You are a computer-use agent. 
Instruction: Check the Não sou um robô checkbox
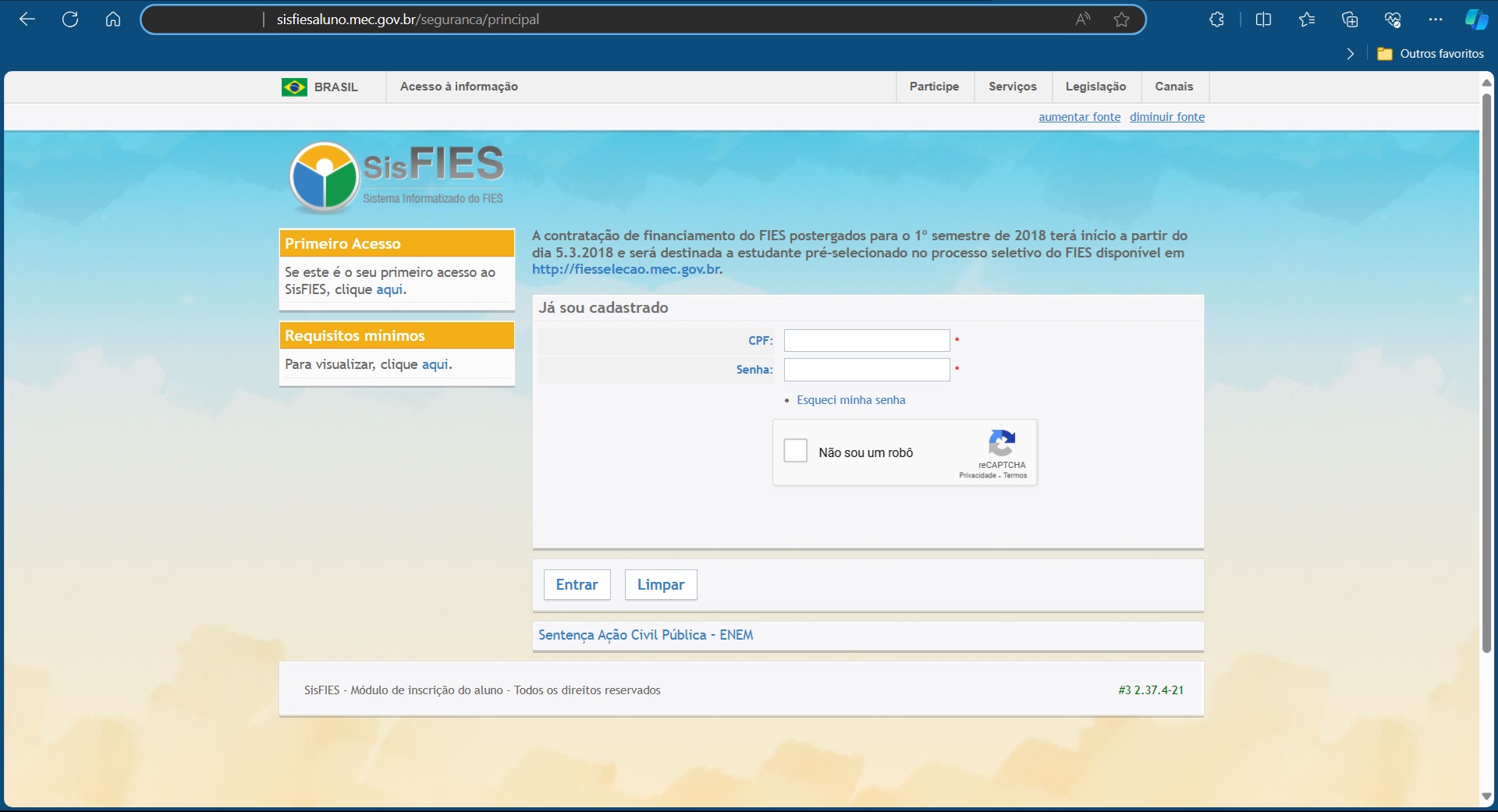click(x=795, y=451)
